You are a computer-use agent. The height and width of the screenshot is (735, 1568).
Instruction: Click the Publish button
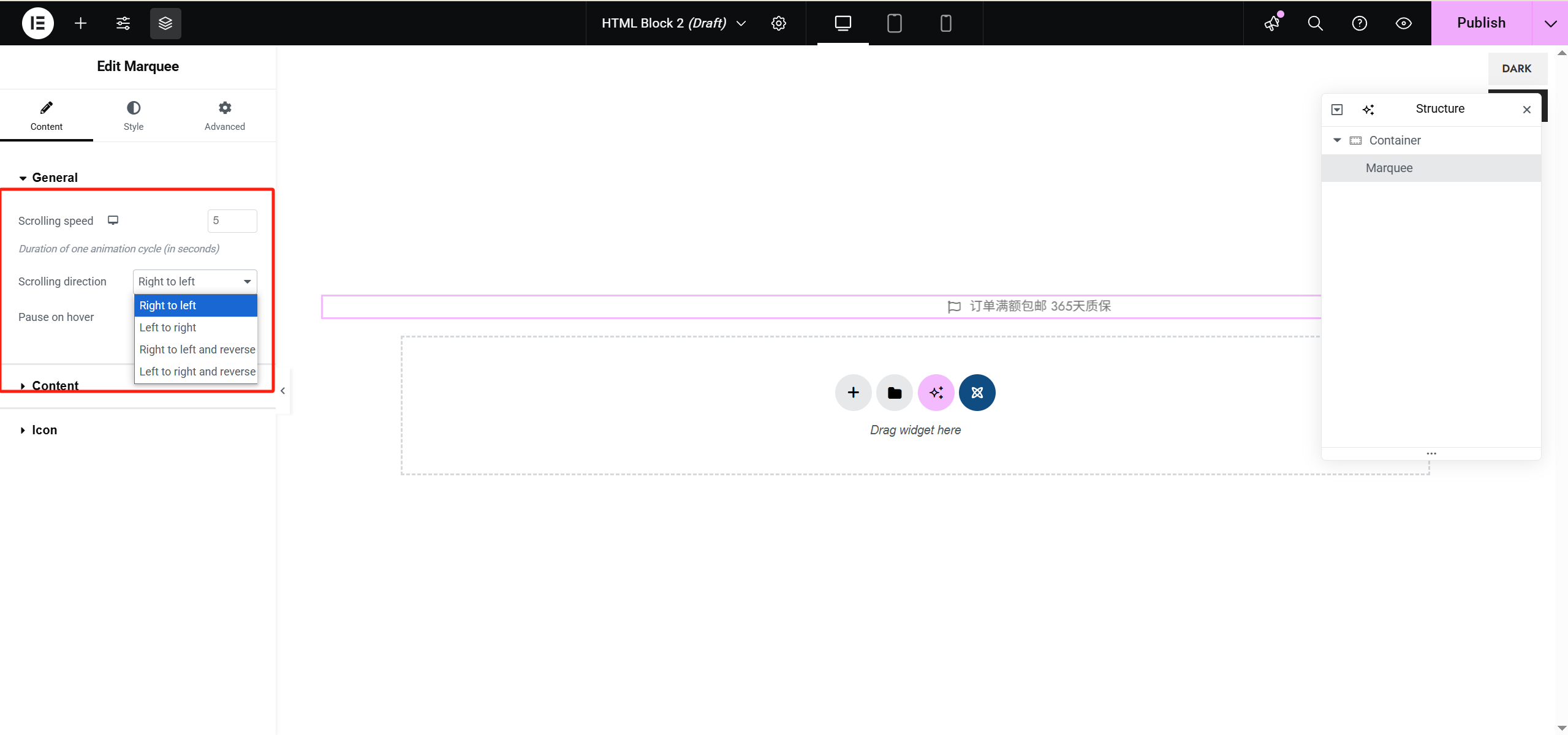click(x=1480, y=23)
